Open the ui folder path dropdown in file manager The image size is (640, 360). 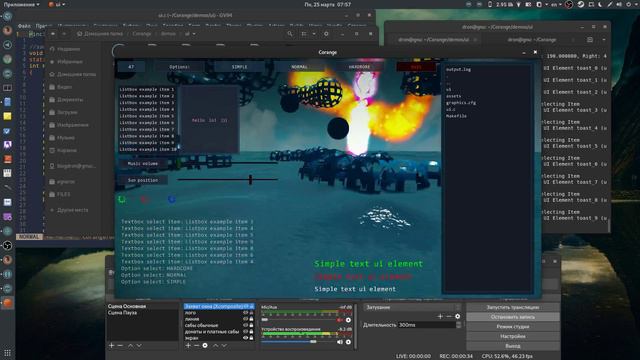[x=190, y=34]
